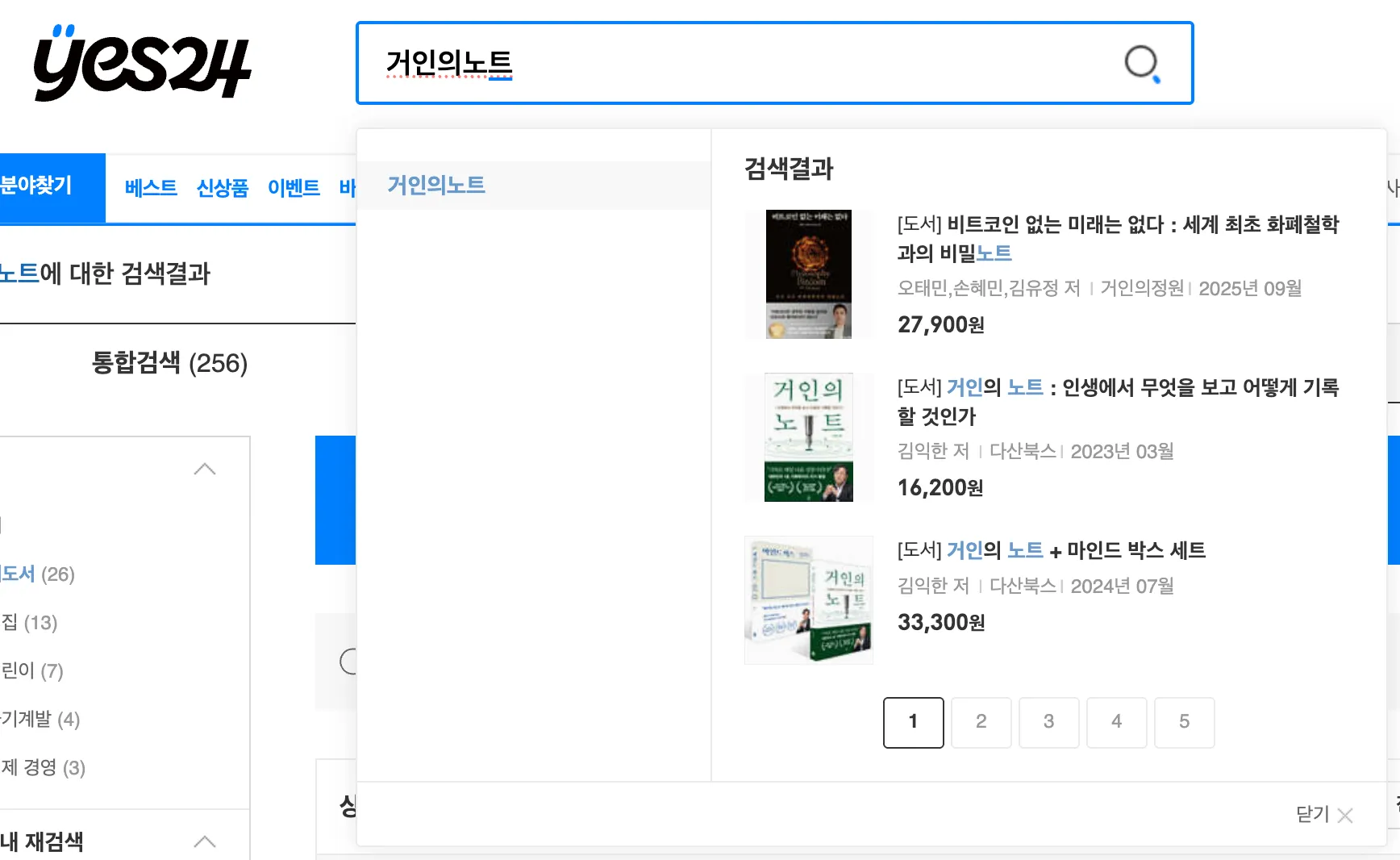Select the 베스트 menu item
The height and width of the screenshot is (860, 1400).
pos(151,188)
